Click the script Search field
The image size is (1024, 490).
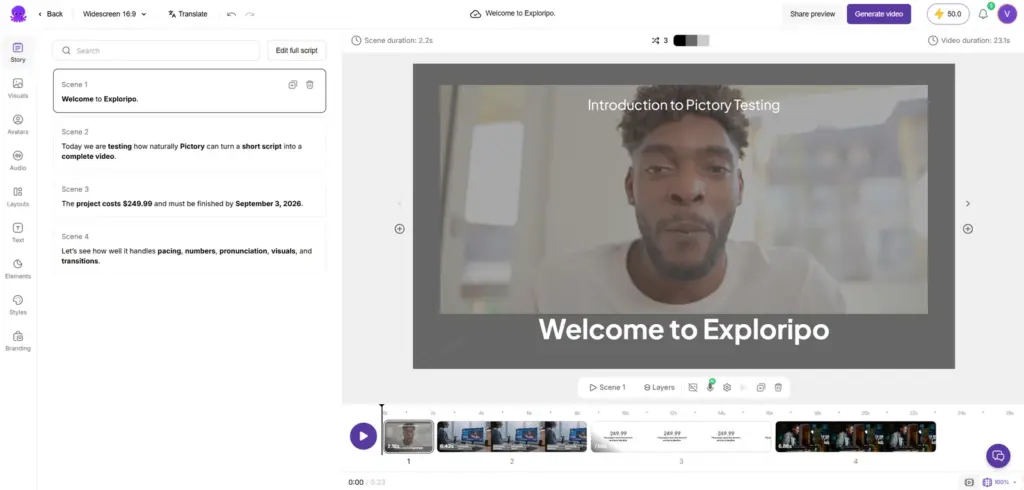pos(156,50)
